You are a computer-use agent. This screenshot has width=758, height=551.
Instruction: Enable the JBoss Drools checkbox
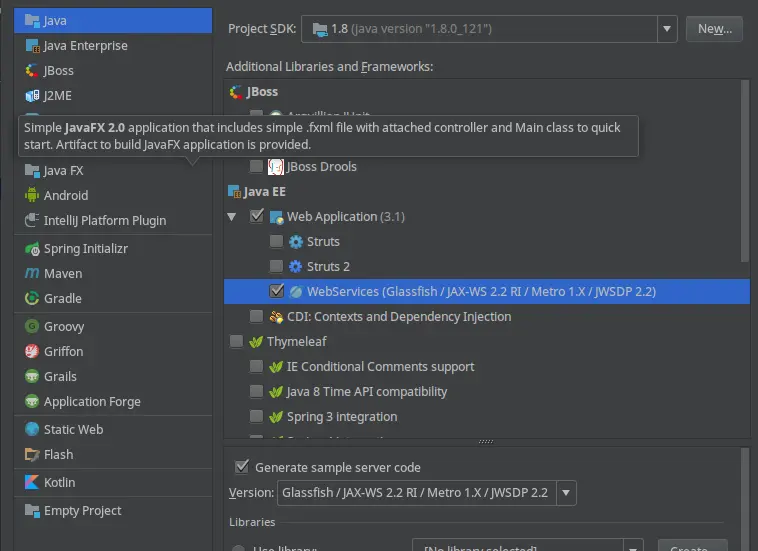click(x=256, y=166)
